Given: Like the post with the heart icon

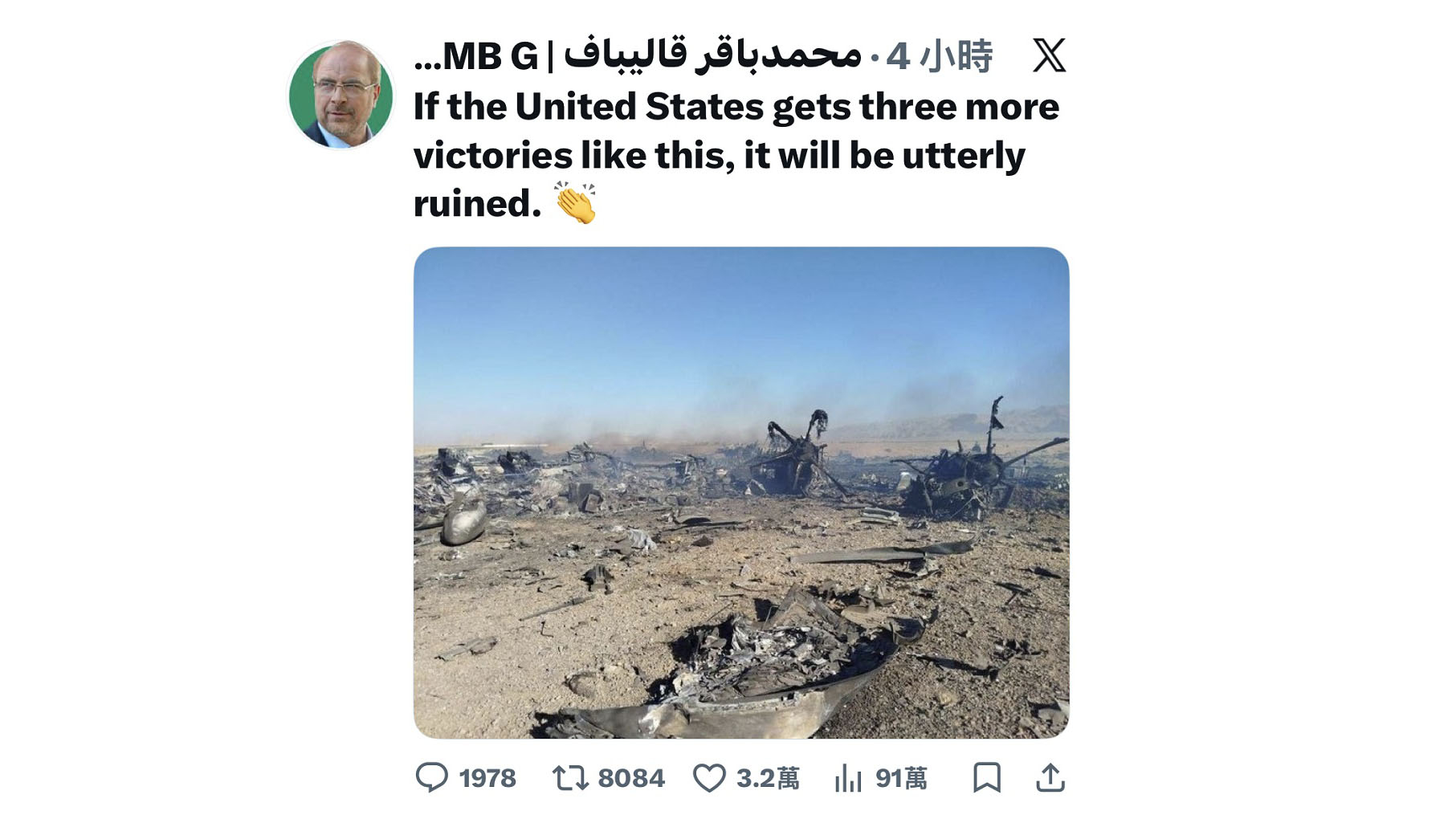Looking at the screenshot, I should [x=709, y=777].
